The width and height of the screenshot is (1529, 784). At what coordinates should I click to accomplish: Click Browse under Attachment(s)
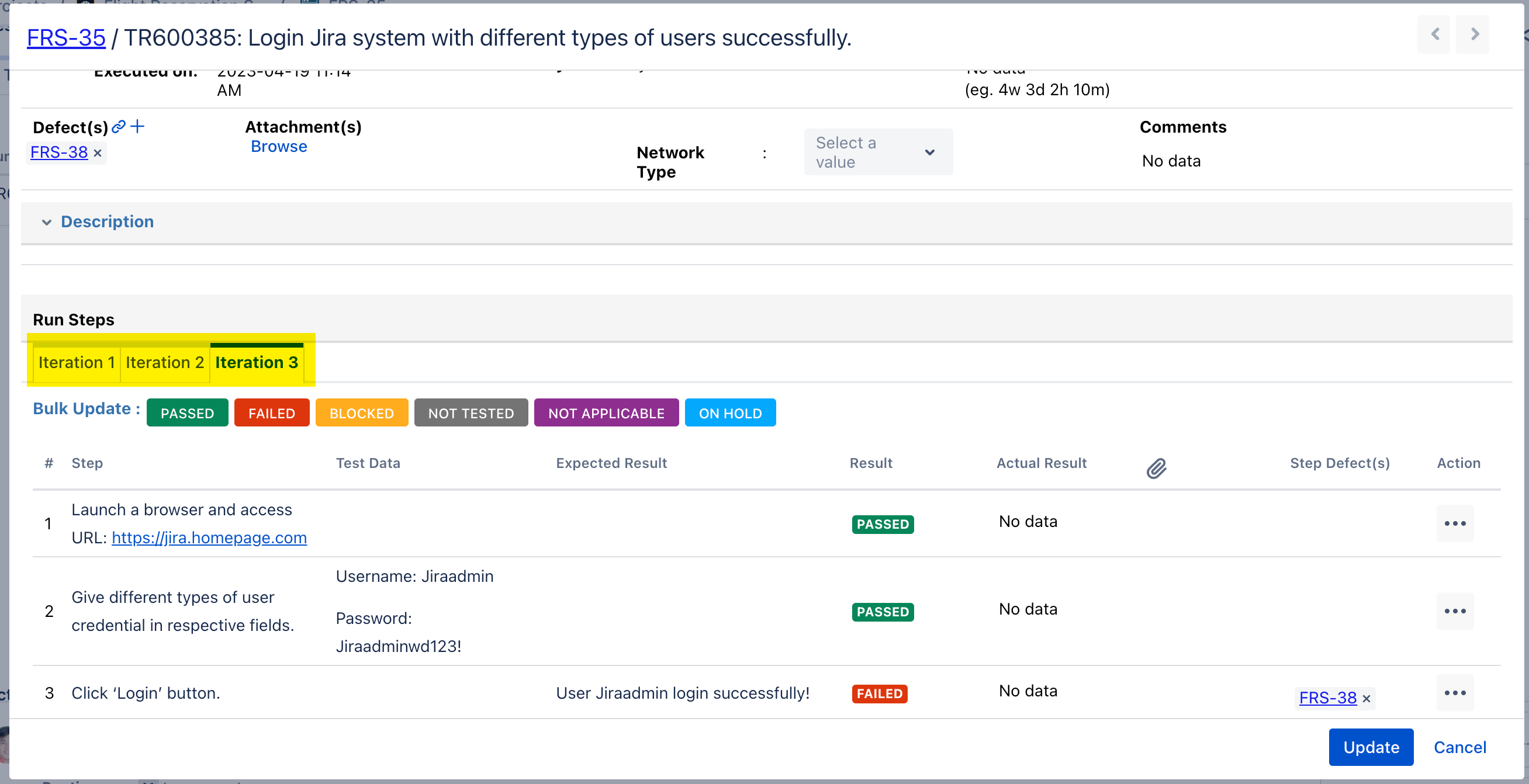[x=279, y=147]
